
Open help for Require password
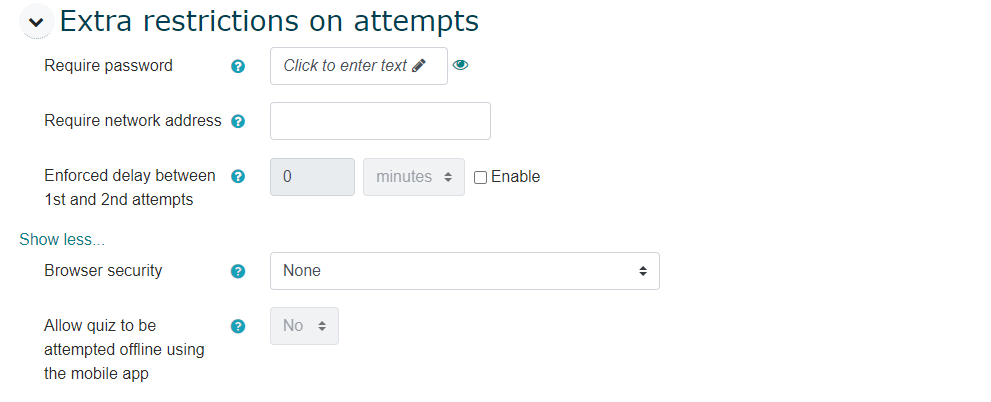(x=238, y=67)
